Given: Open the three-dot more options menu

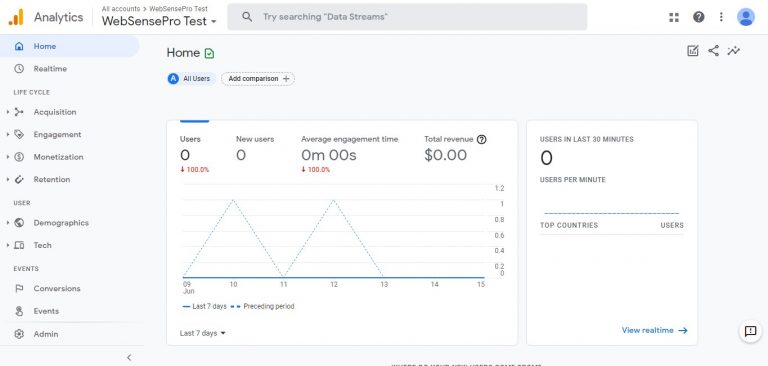Looking at the screenshot, I should (x=721, y=17).
